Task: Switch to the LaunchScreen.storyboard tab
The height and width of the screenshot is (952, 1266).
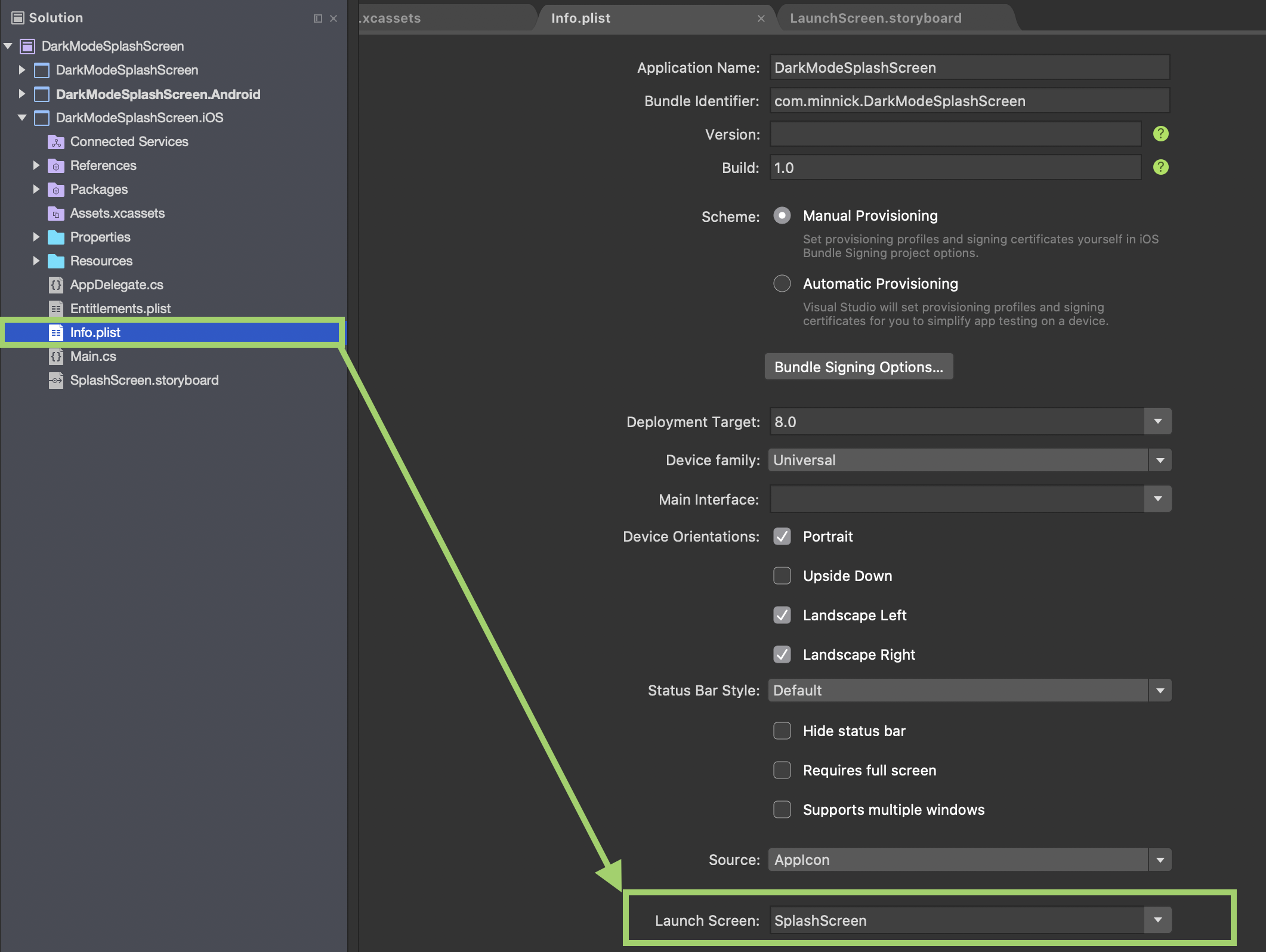Action: pyautogui.click(x=875, y=18)
